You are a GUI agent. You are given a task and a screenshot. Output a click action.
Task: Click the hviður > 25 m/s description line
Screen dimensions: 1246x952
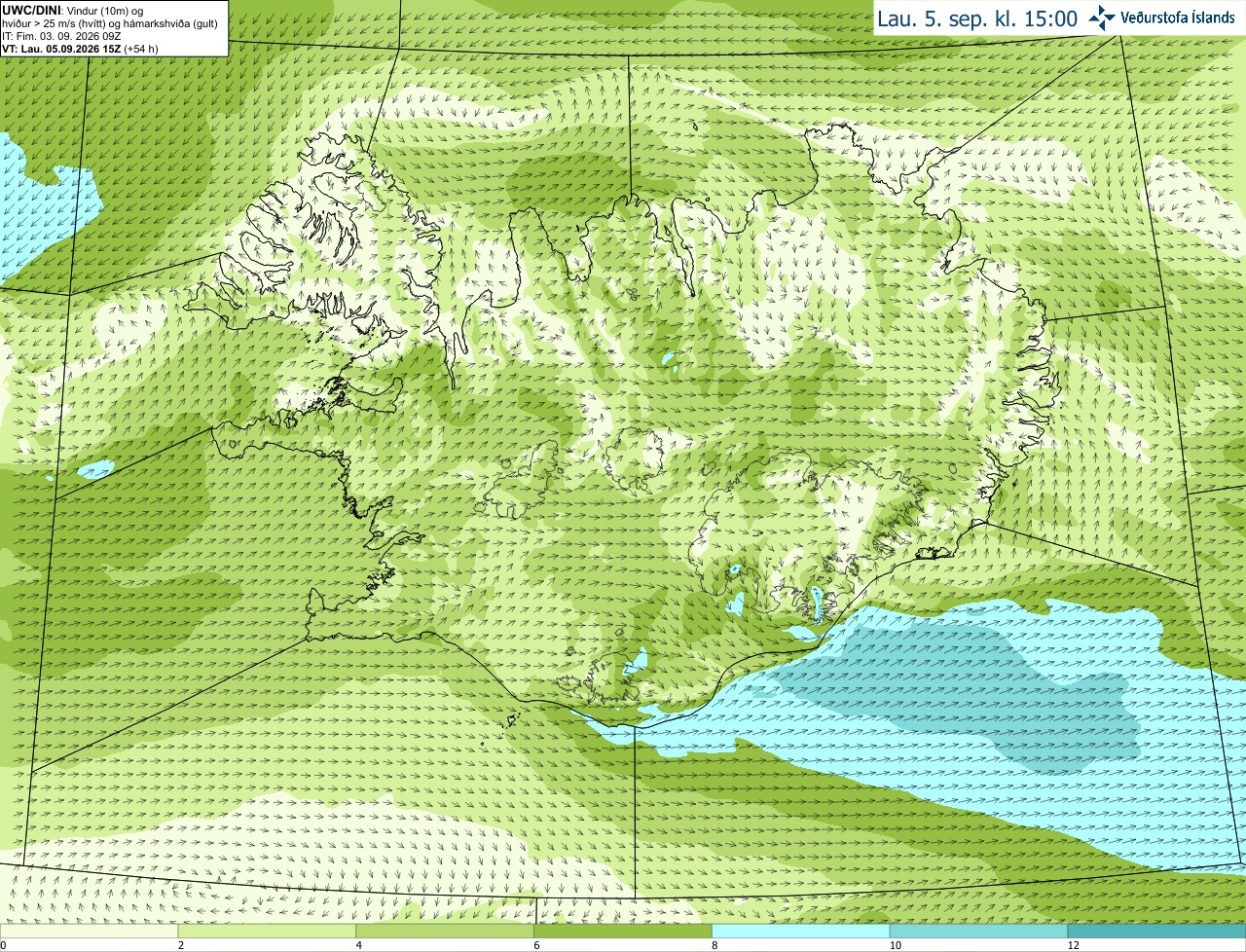point(109,23)
